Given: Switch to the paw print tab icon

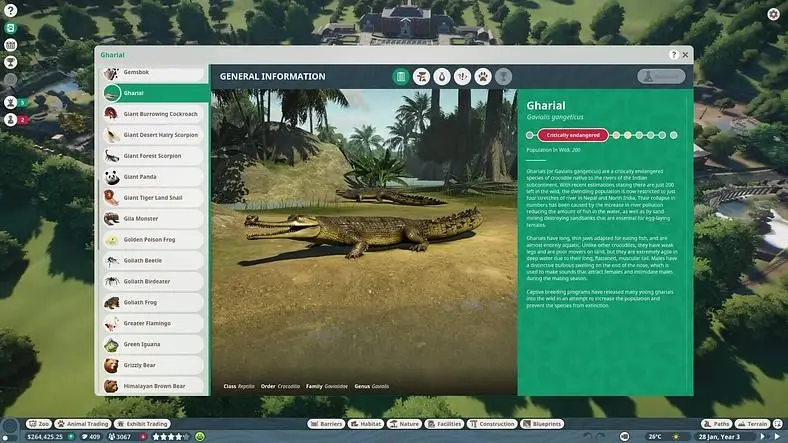Looking at the screenshot, I should [x=483, y=77].
